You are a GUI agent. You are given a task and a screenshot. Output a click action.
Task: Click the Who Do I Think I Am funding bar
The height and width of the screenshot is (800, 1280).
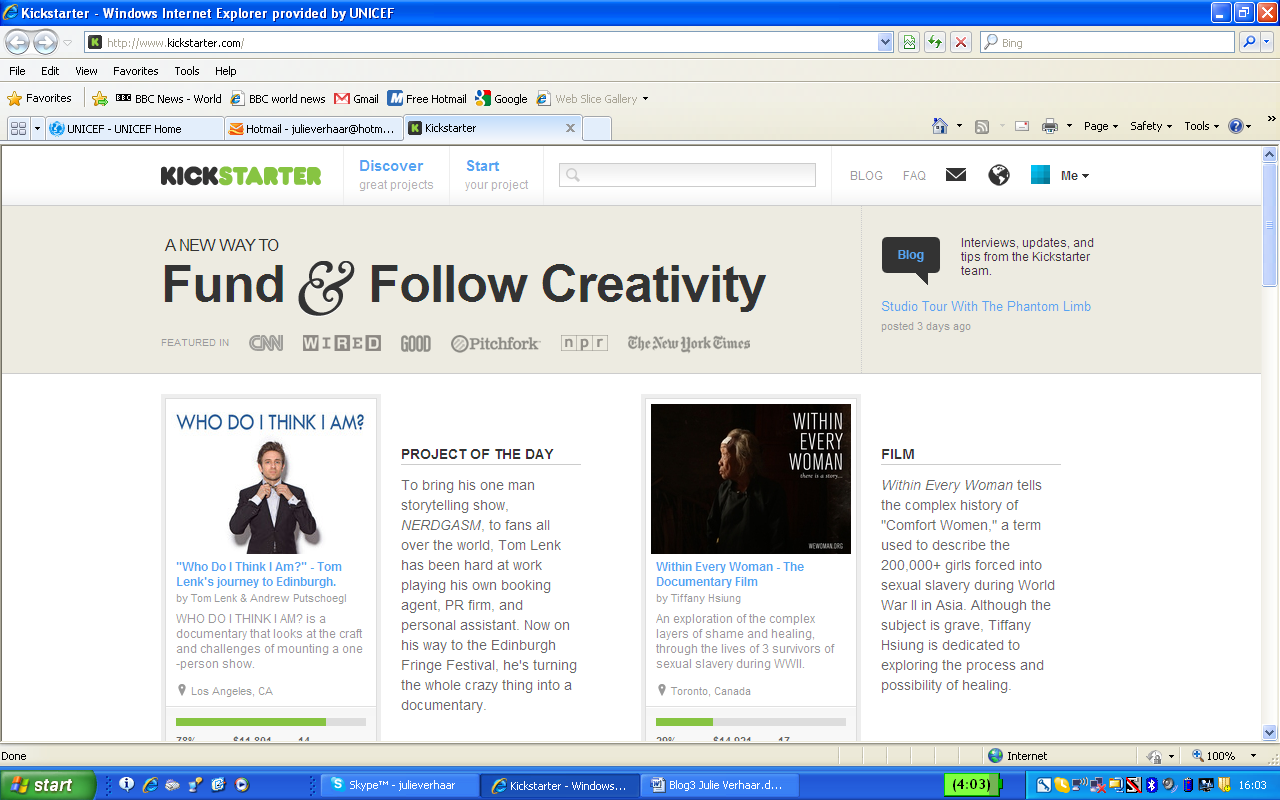click(271, 721)
